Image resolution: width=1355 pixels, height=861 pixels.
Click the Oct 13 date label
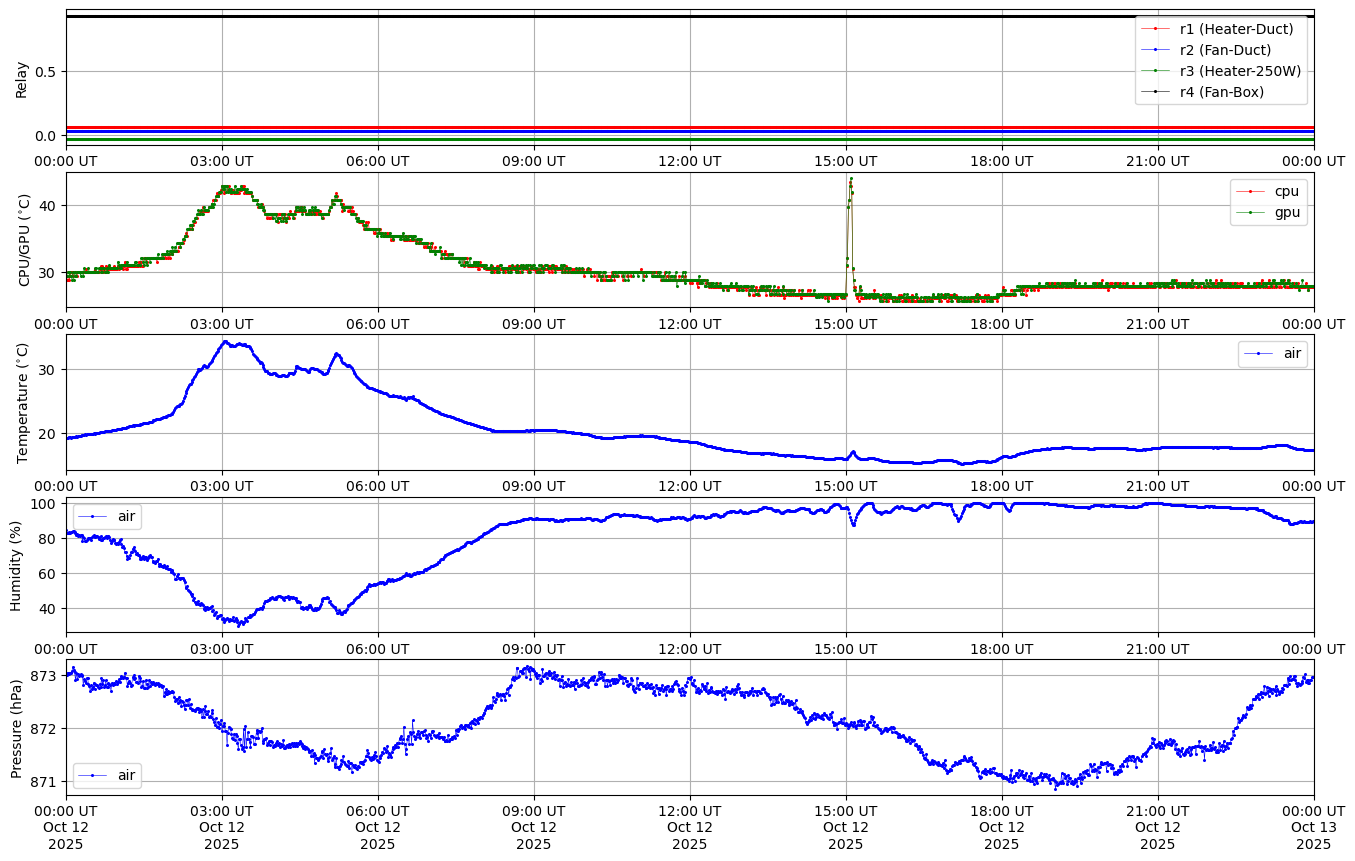[x=1313, y=827]
